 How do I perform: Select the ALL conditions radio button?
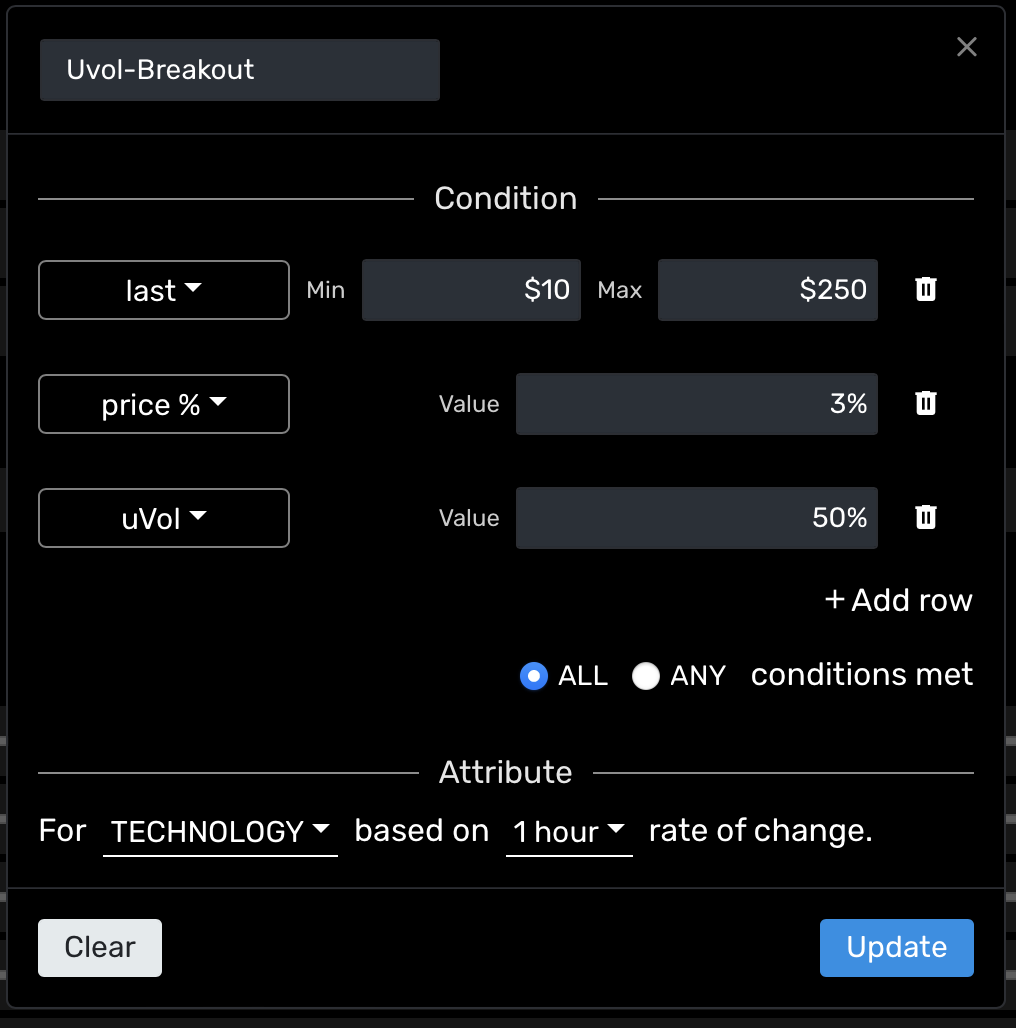coord(534,677)
